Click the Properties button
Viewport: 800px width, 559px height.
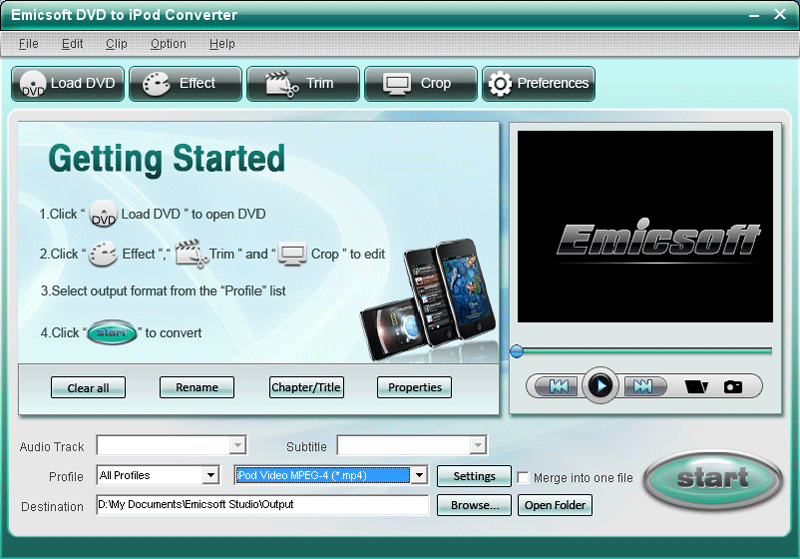pos(414,387)
